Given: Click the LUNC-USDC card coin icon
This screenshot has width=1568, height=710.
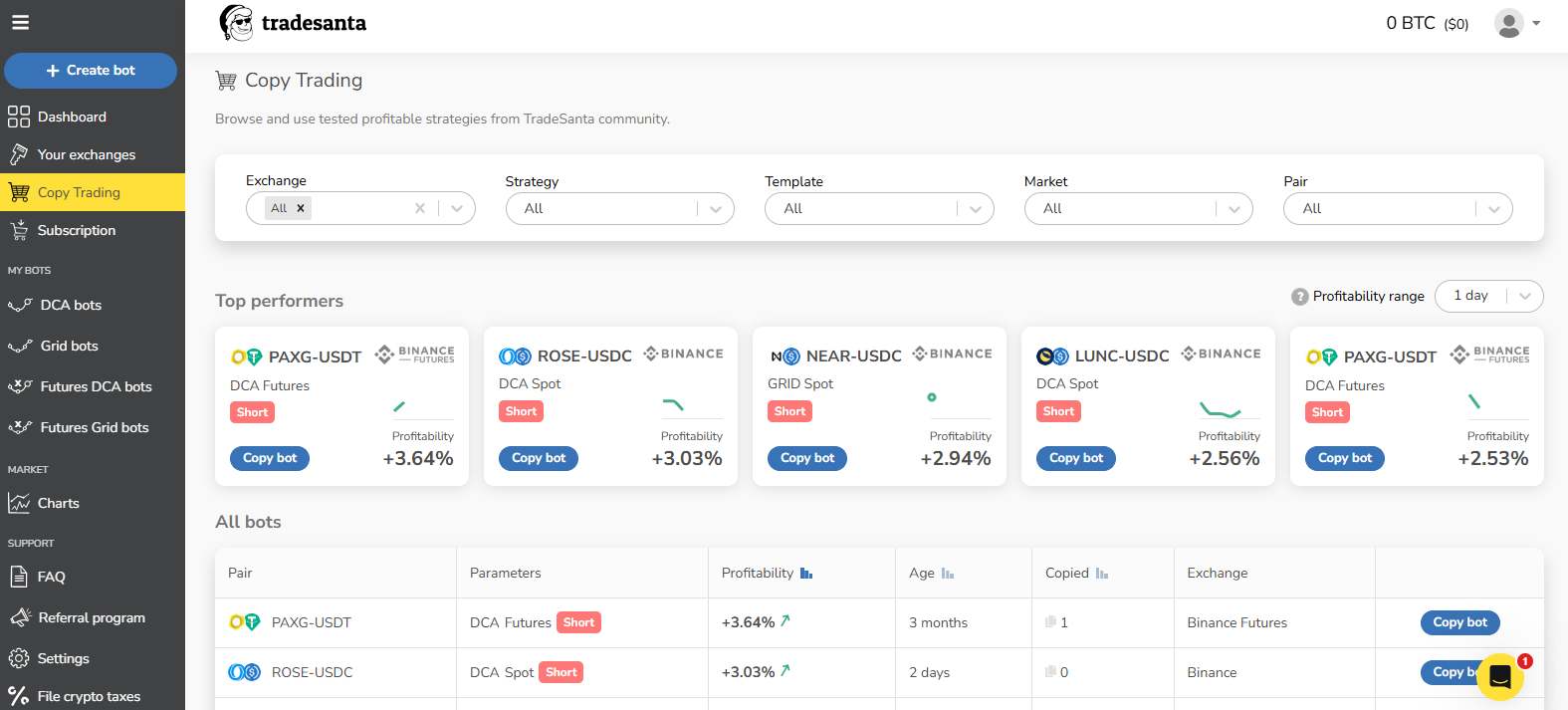Looking at the screenshot, I should click(x=1052, y=355).
